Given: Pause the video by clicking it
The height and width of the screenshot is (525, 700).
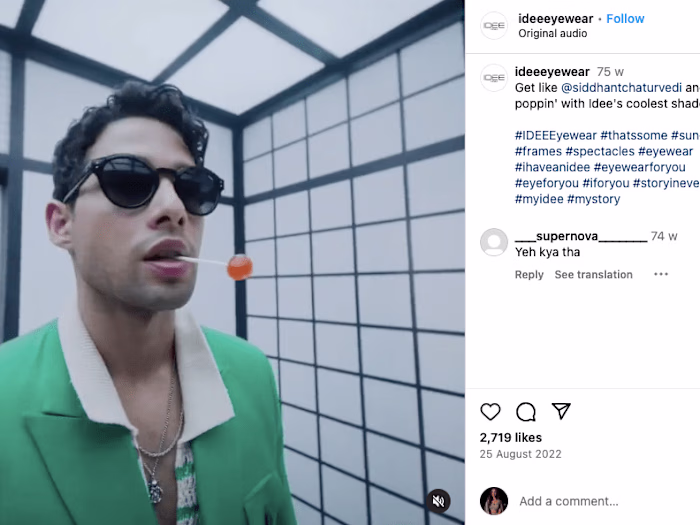Looking at the screenshot, I should (x=232, y=262).
